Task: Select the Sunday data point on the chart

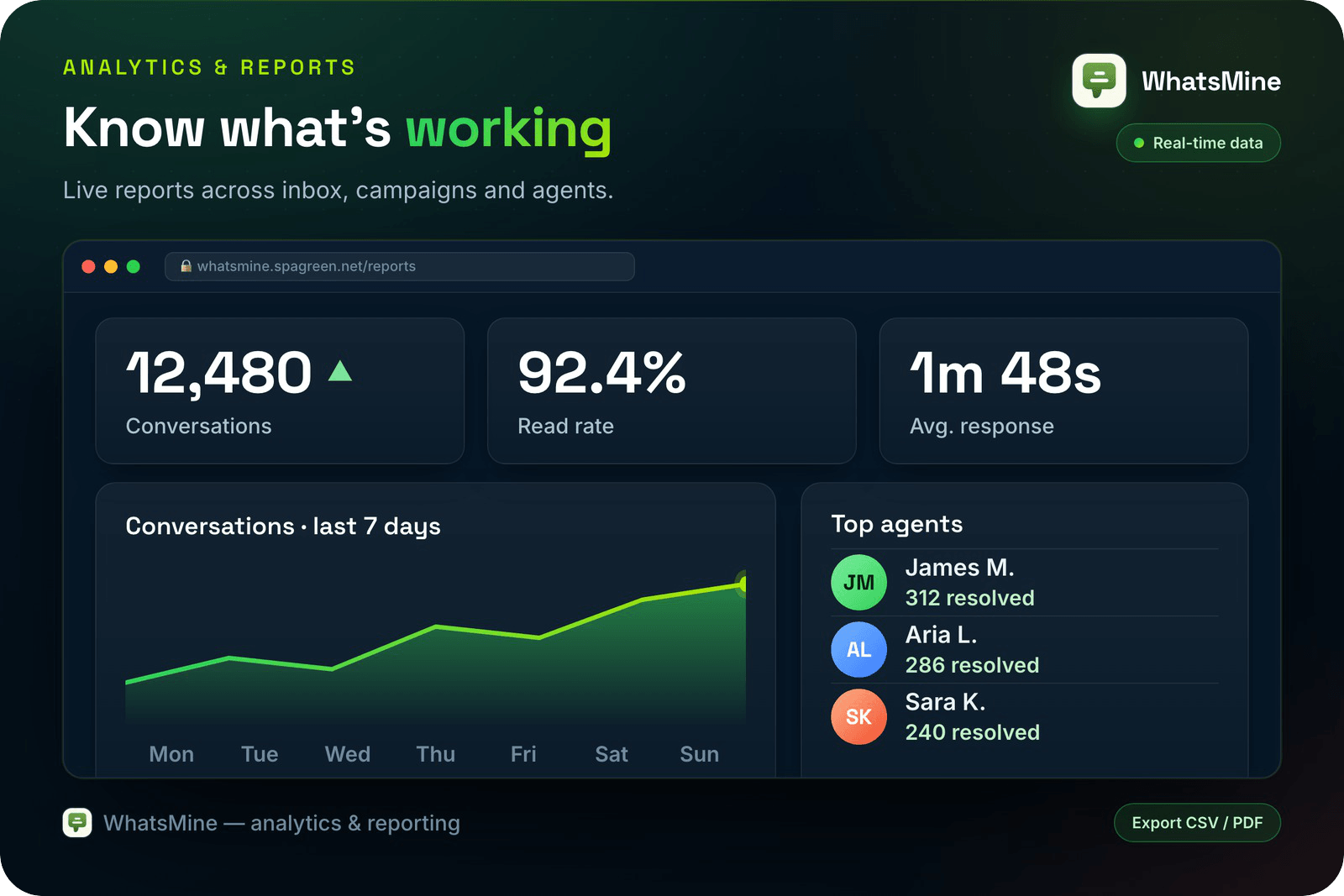Action: point(743,583)
